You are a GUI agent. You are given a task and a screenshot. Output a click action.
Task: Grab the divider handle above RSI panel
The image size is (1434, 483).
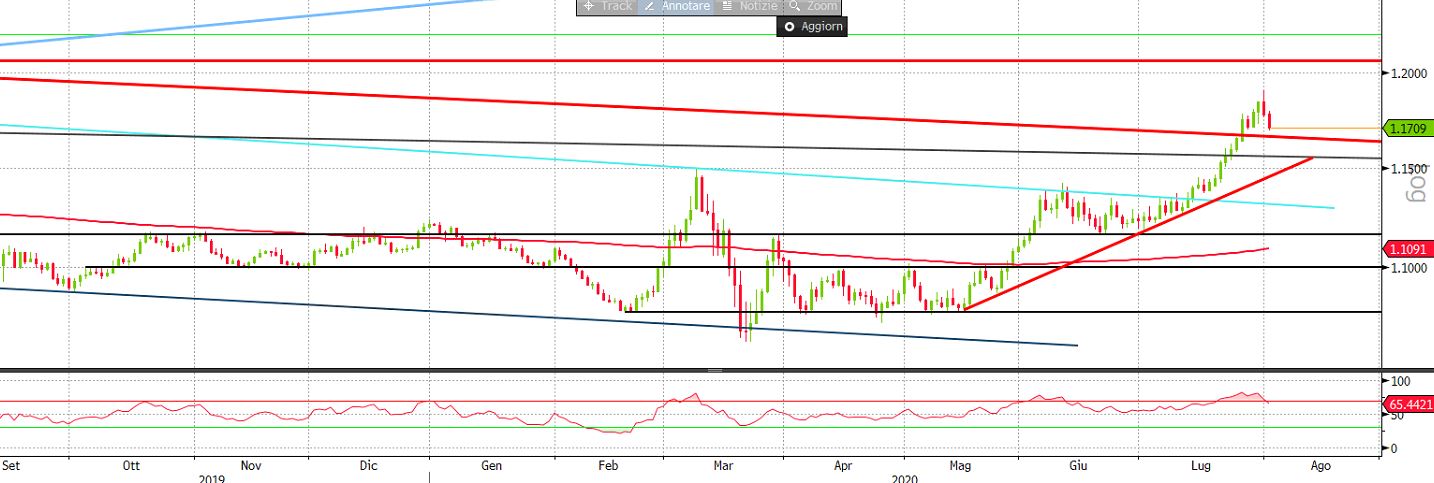click(715, 370)
